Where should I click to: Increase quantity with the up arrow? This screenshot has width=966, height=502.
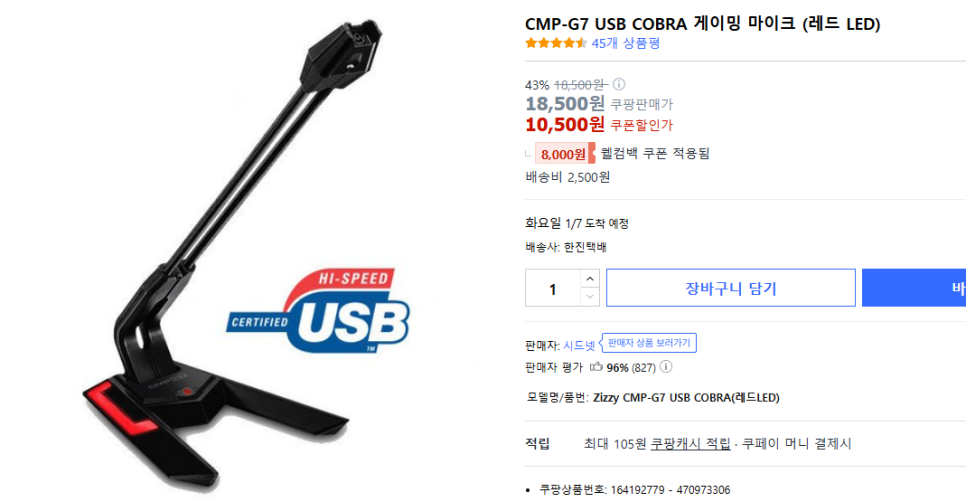590,278
